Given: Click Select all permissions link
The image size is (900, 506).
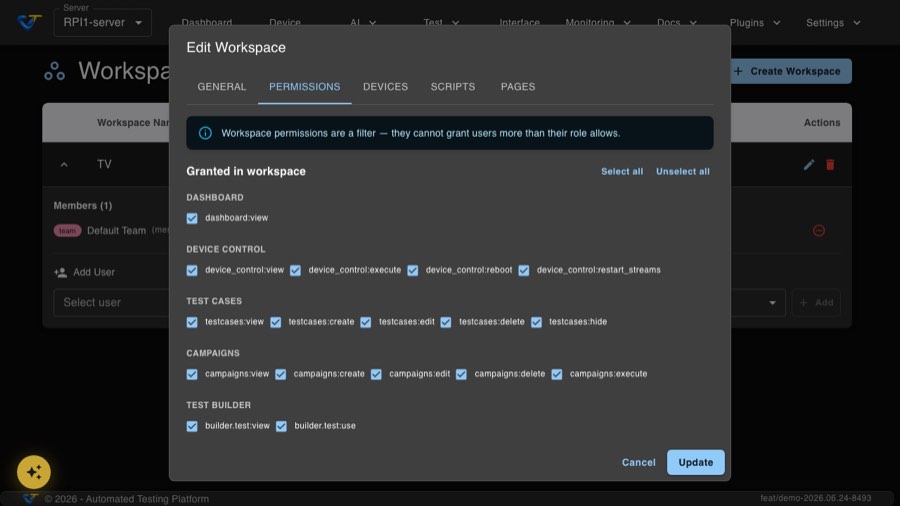Looking at the screenshot, I should tap(622, 172).
